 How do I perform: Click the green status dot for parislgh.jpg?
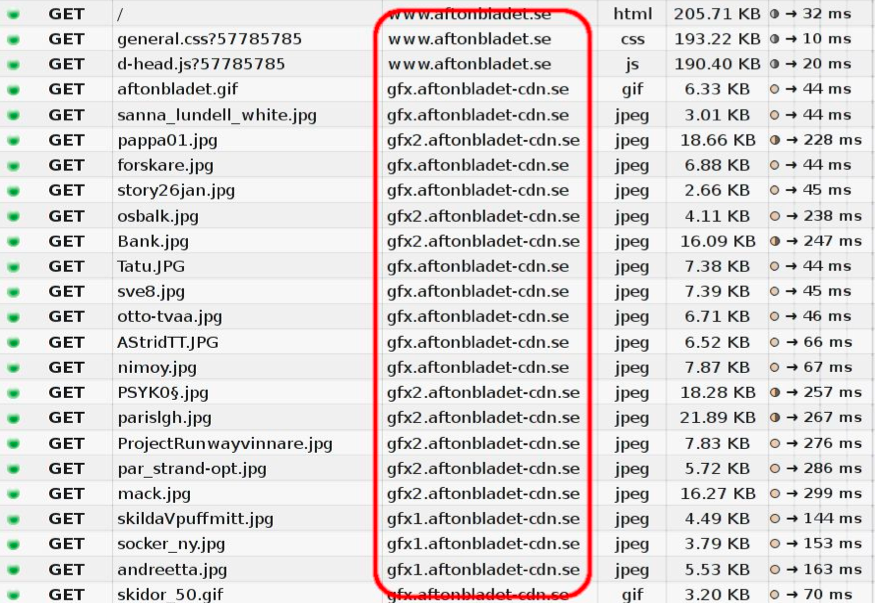tap(13, 418)
